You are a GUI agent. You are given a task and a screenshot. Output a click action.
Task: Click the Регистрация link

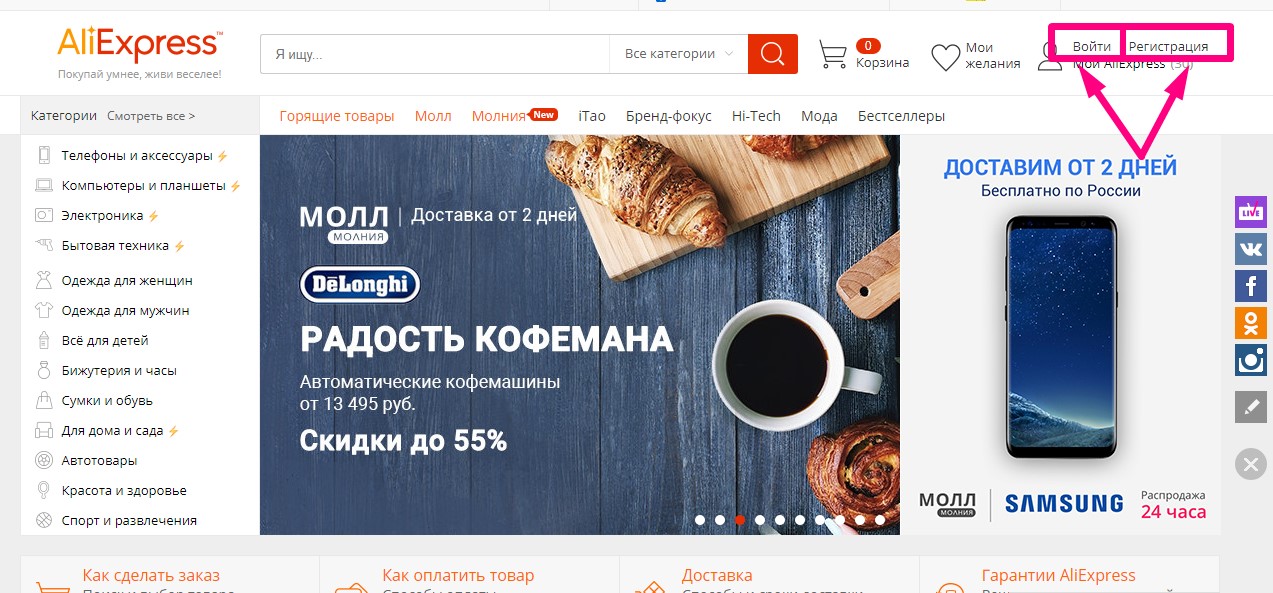(x=1168, y=46)
